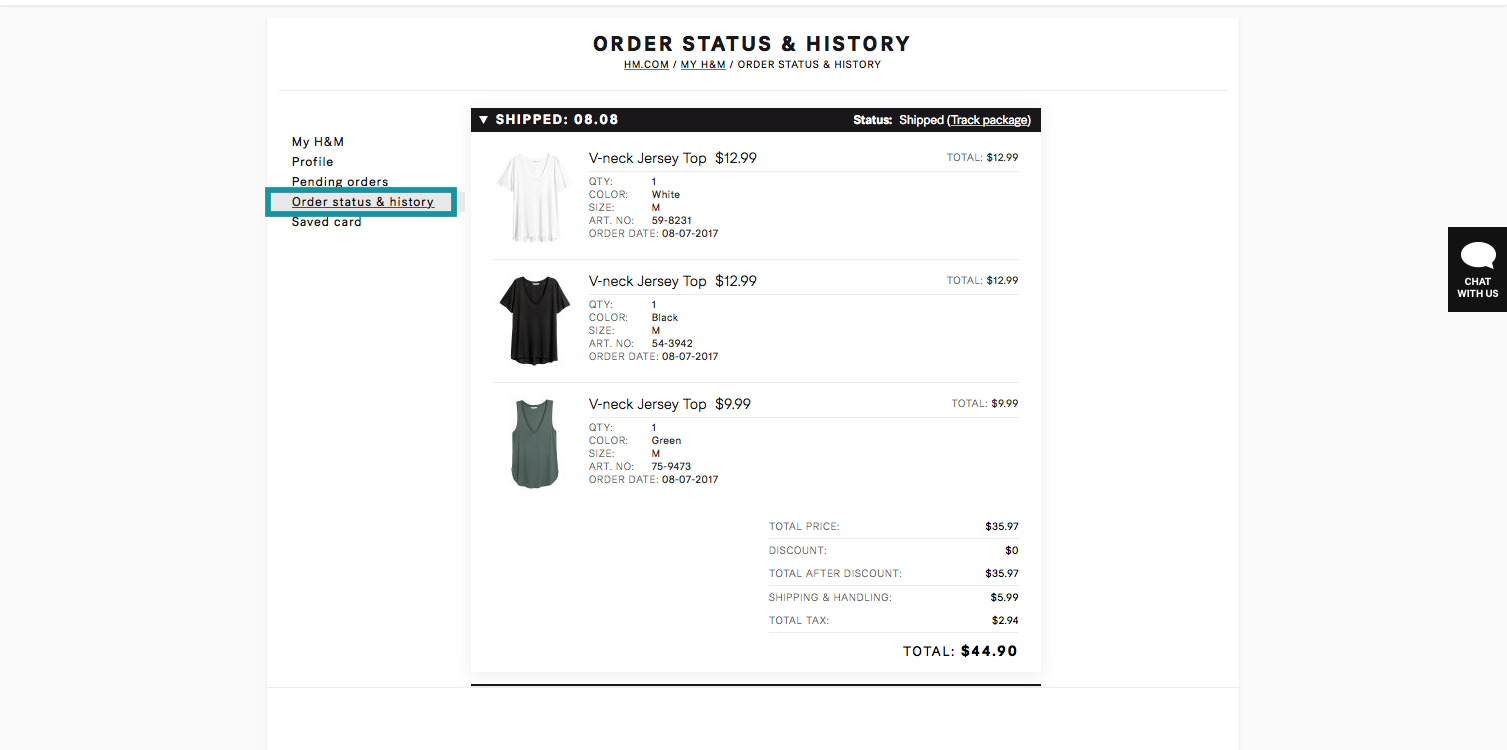Click the Track package link

pyautogui.click(x=988, y=120)
